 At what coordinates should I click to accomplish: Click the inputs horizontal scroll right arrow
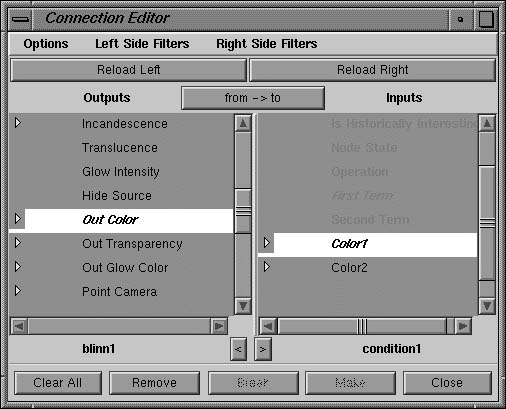click(463, 326)
